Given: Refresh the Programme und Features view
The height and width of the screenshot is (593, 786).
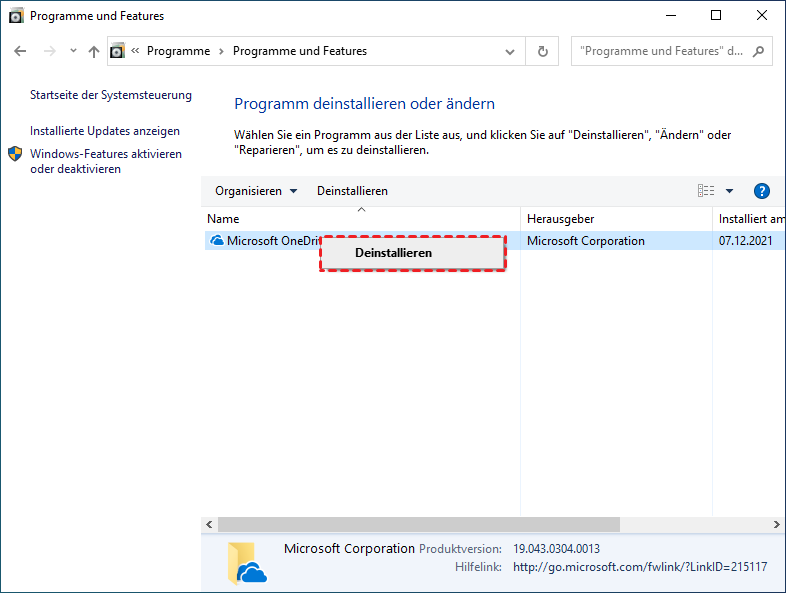Looking at the screenshot, I should [542, 51].
